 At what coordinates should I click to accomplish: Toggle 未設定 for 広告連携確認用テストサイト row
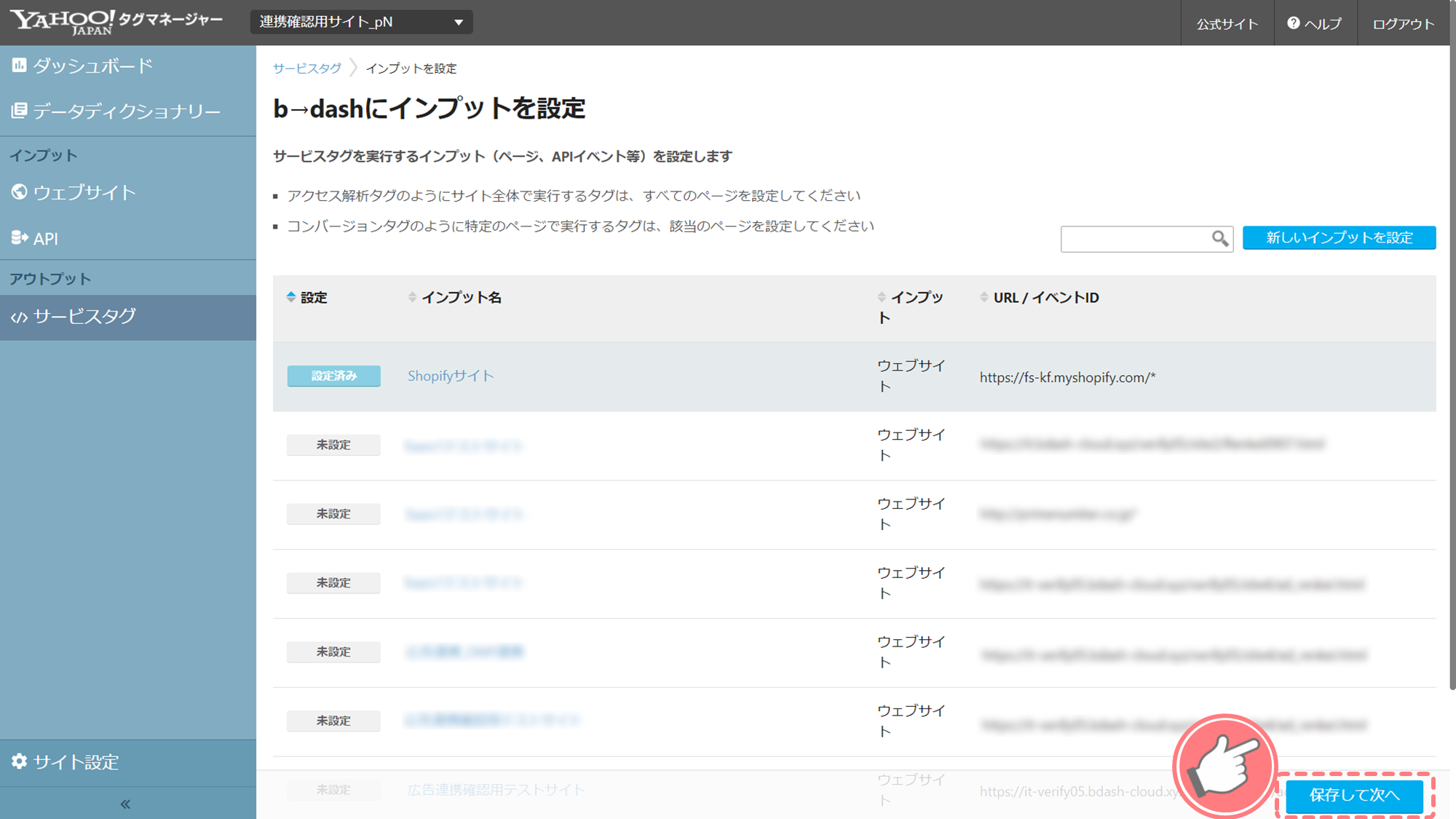point(333,790)
